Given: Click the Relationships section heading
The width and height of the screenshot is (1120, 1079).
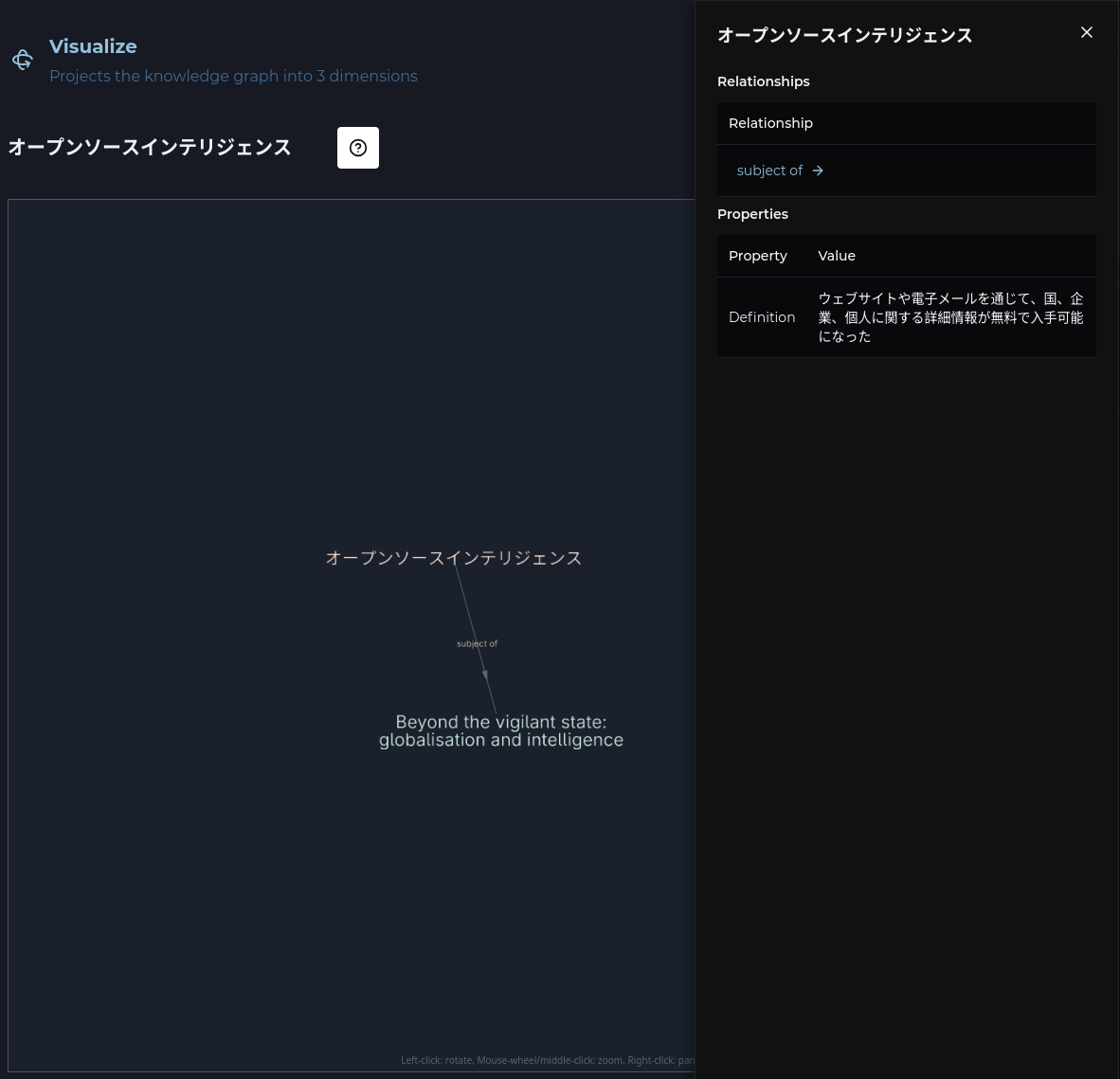Looking at the screenshot, I should click(763, 81).
